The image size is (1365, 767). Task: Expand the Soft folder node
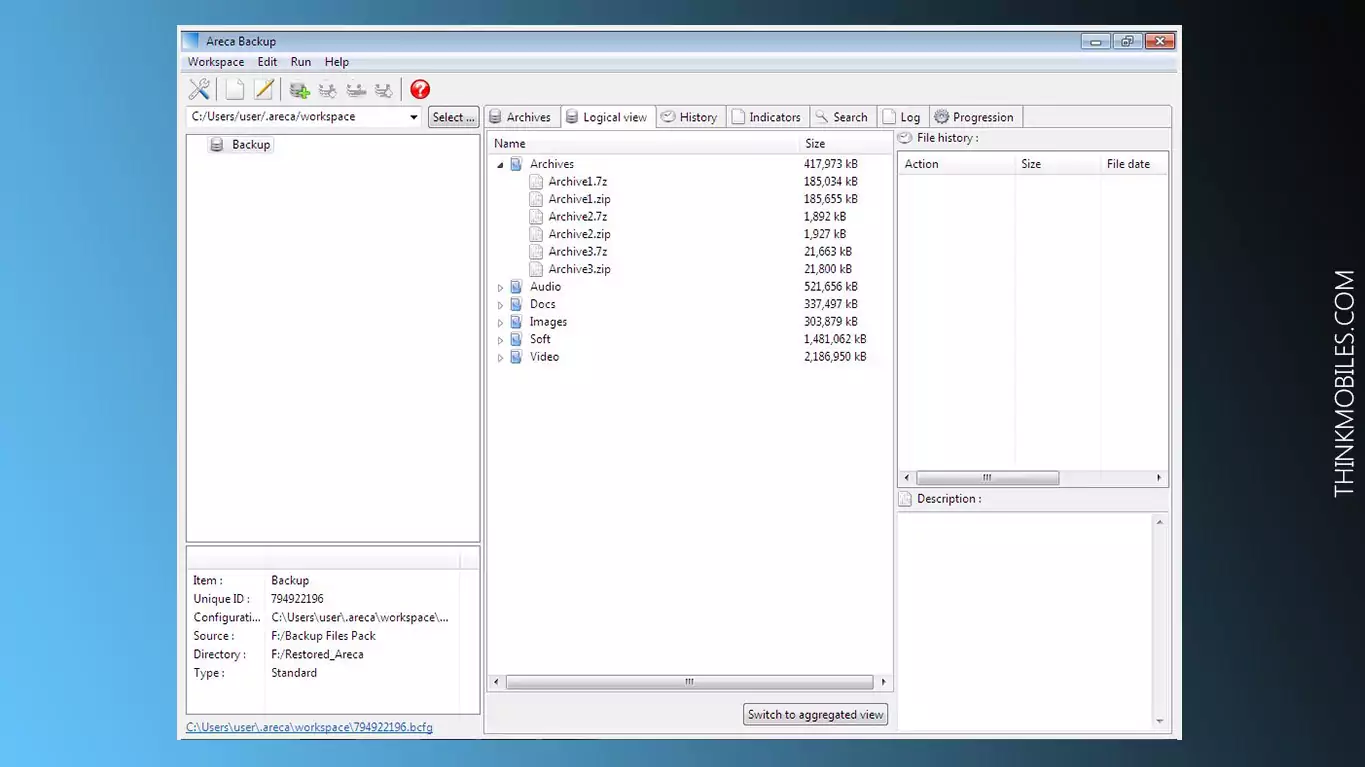coord(501,340)
